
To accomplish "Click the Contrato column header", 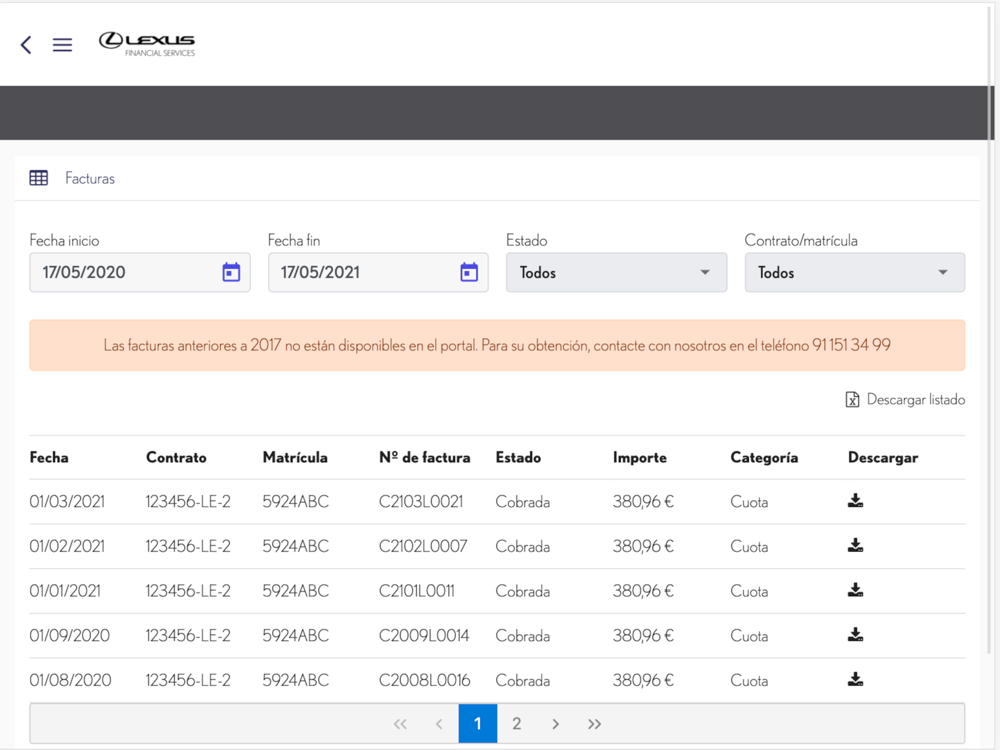I will 176,457.
